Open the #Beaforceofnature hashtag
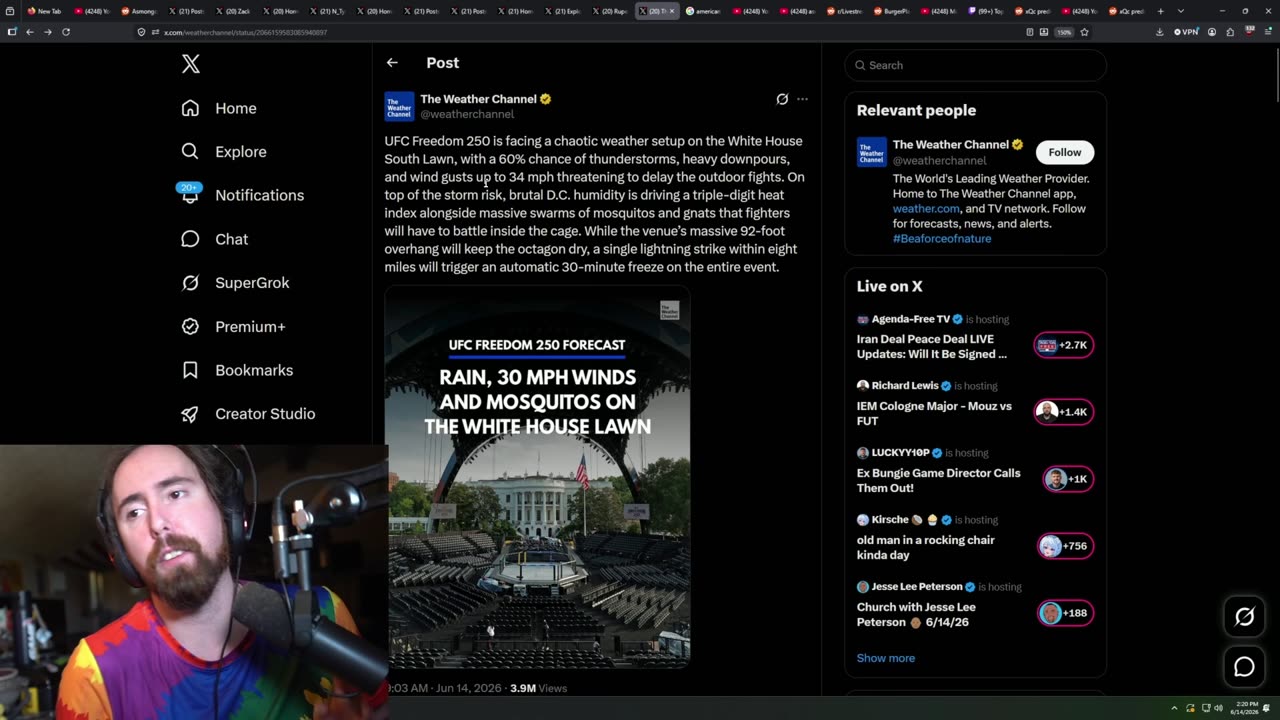This screenshot has height=720, width=1280. [942, 239]
